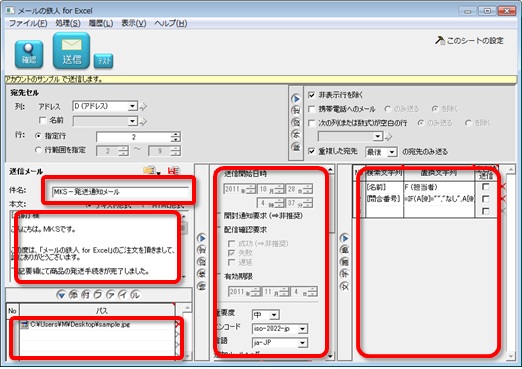The height and width of the screenshot is (369, 522).
Task: Click blue arrow in strip left of replacement table
Action: click(x=345, y=238)
